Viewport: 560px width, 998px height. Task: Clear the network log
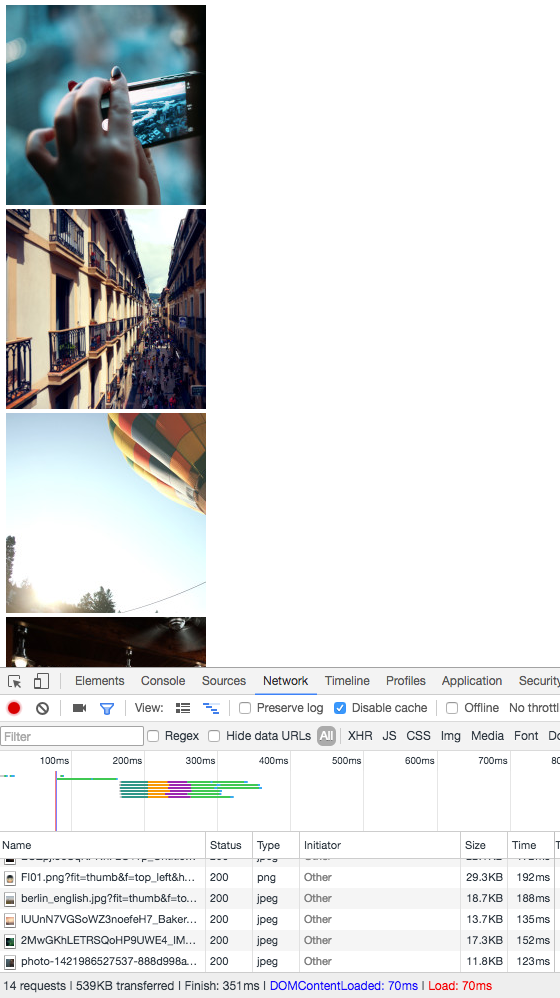click(43, 708)
